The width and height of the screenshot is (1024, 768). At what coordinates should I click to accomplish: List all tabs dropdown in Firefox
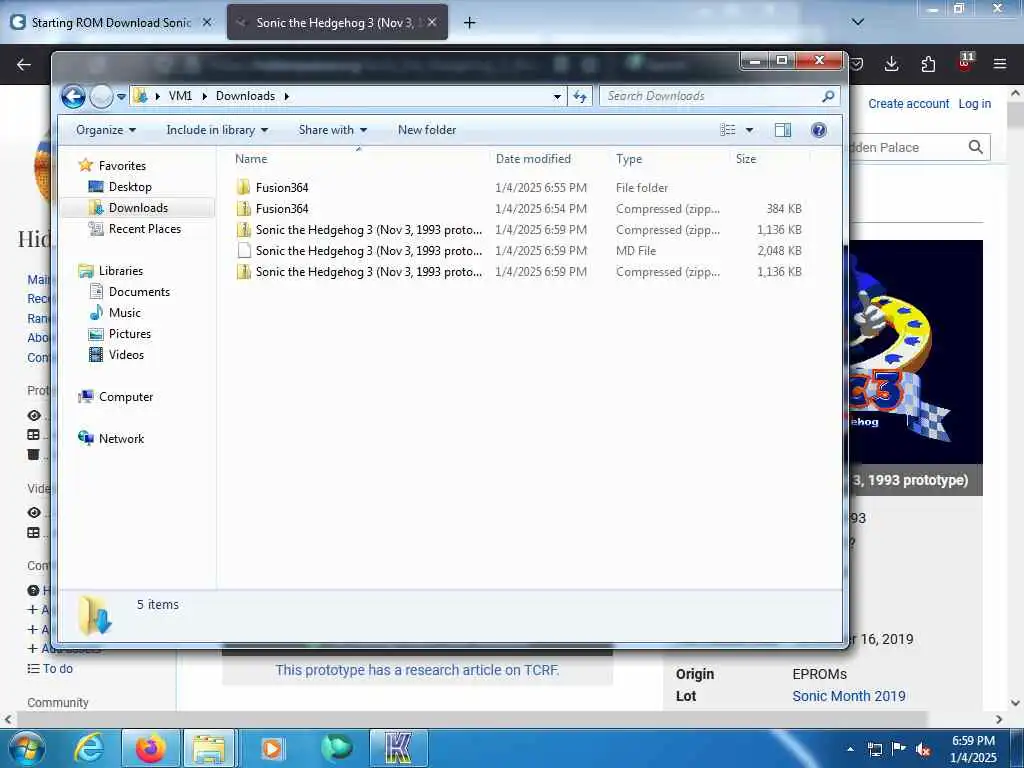pos(858,22)
